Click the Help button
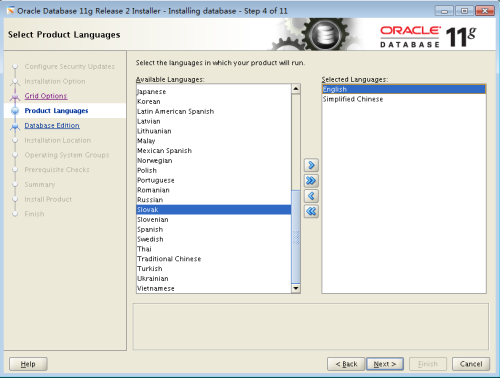The width and height of the screenshot is (500, 378). (28, 364)
